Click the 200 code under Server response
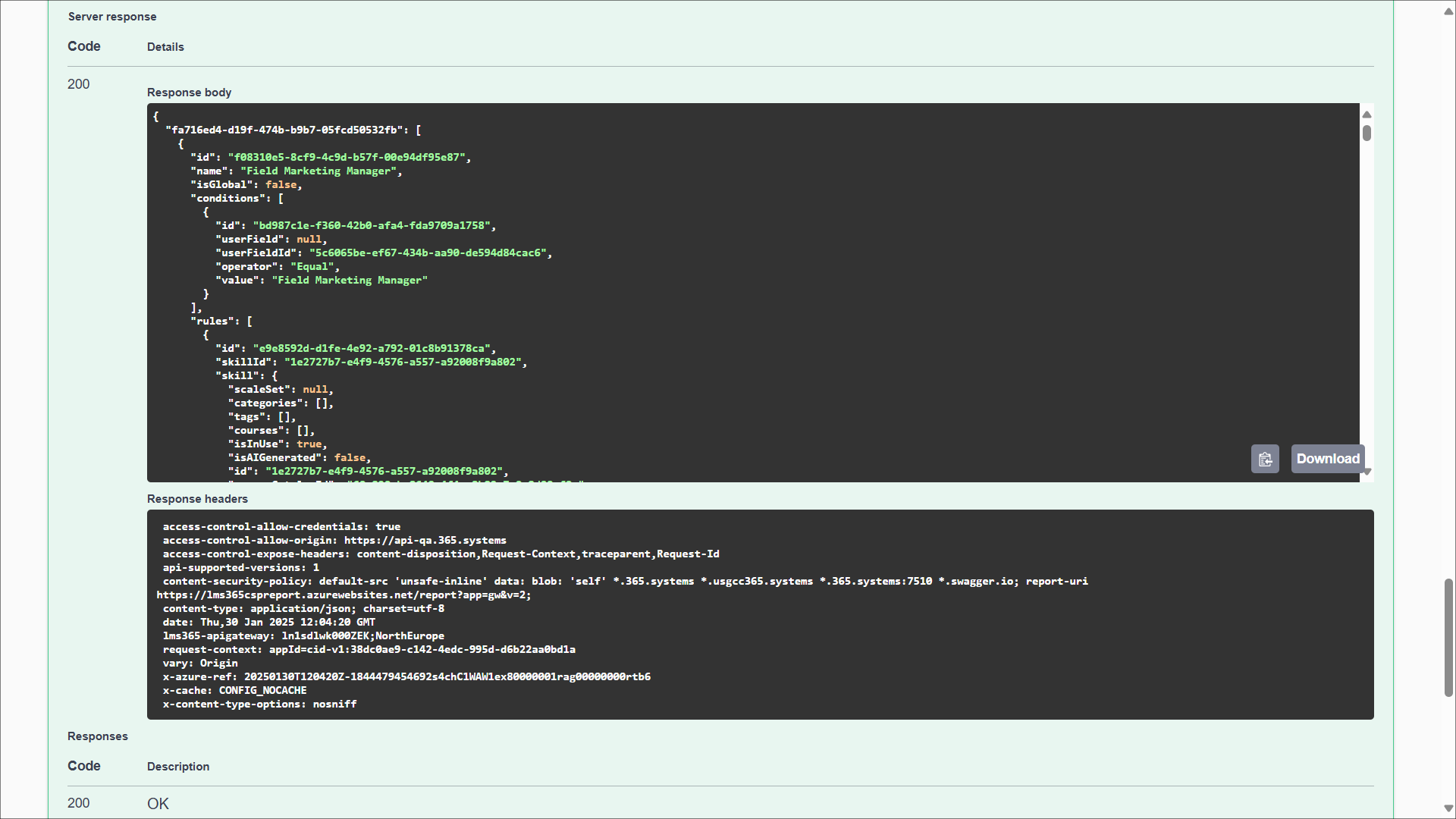Viewport: 1456px width, 819px height. (x=78, y=84)
